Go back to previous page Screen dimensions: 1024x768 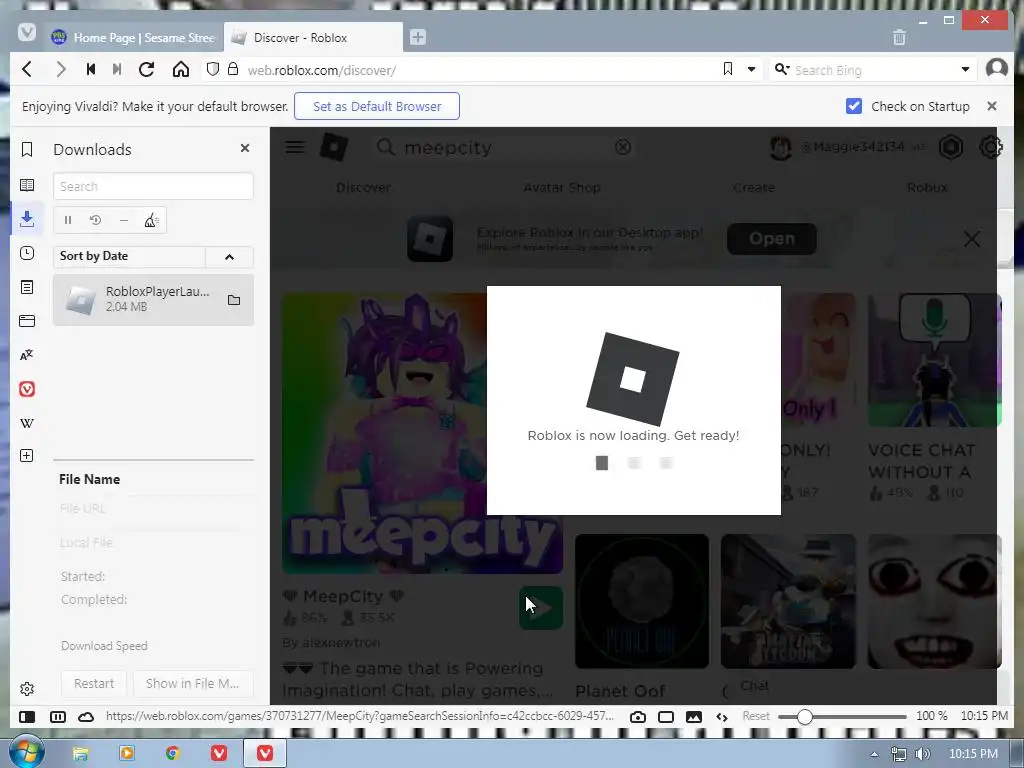27,69
